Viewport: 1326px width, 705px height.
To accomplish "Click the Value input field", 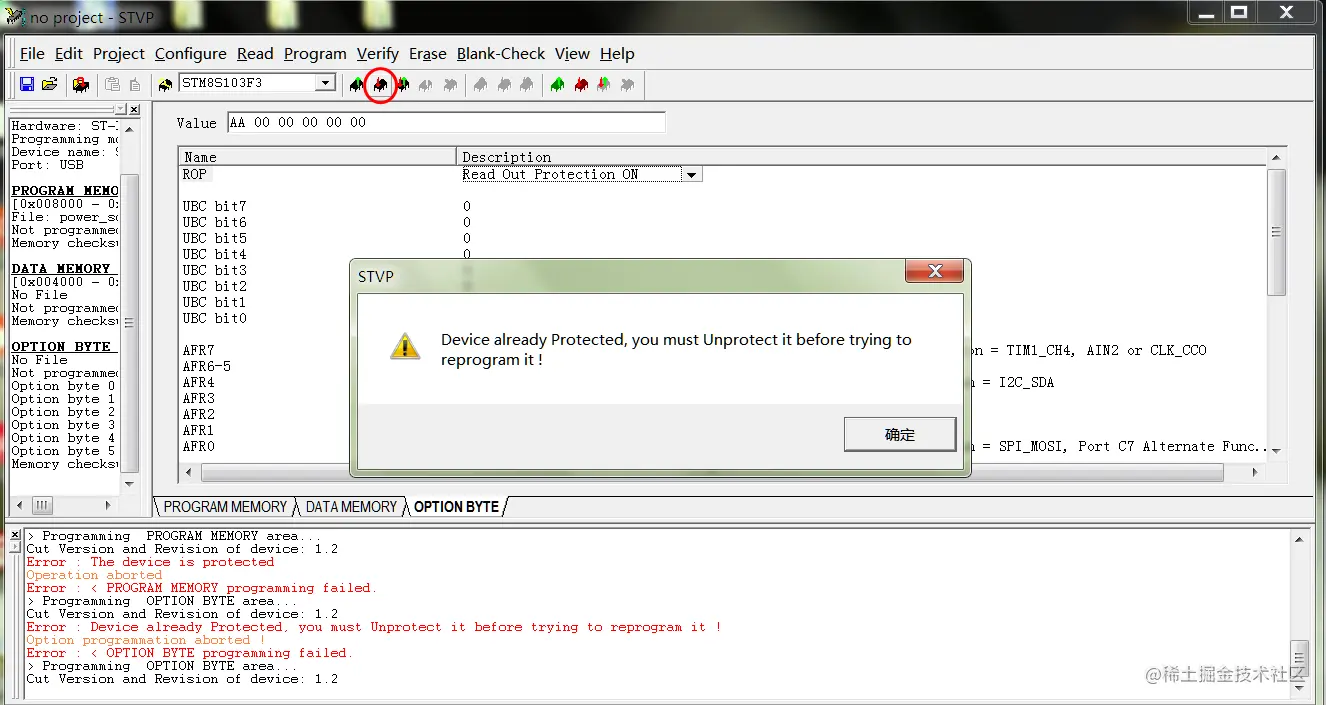I will pos(446,122).
